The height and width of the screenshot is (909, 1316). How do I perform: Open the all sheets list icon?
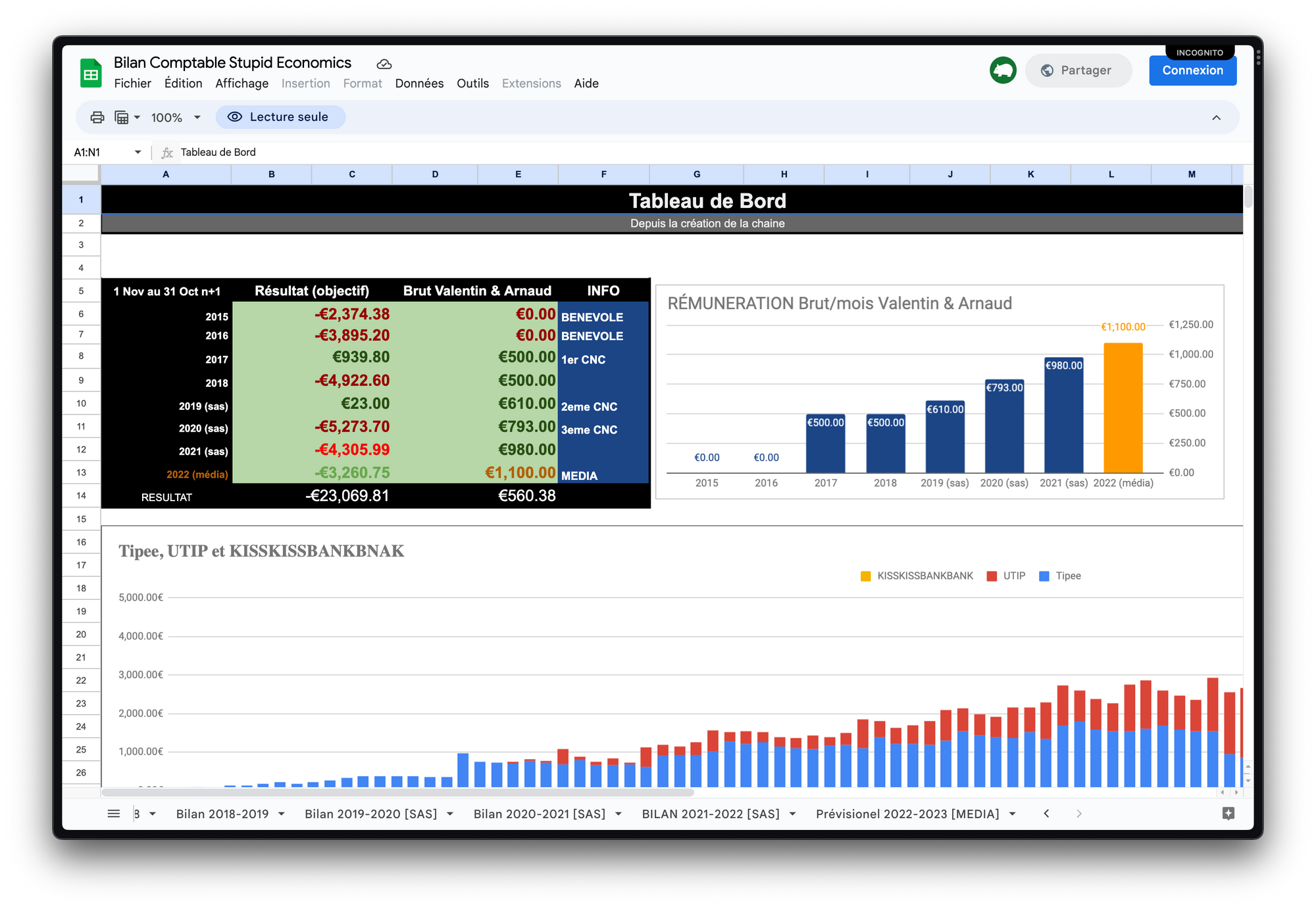point(114,814)
